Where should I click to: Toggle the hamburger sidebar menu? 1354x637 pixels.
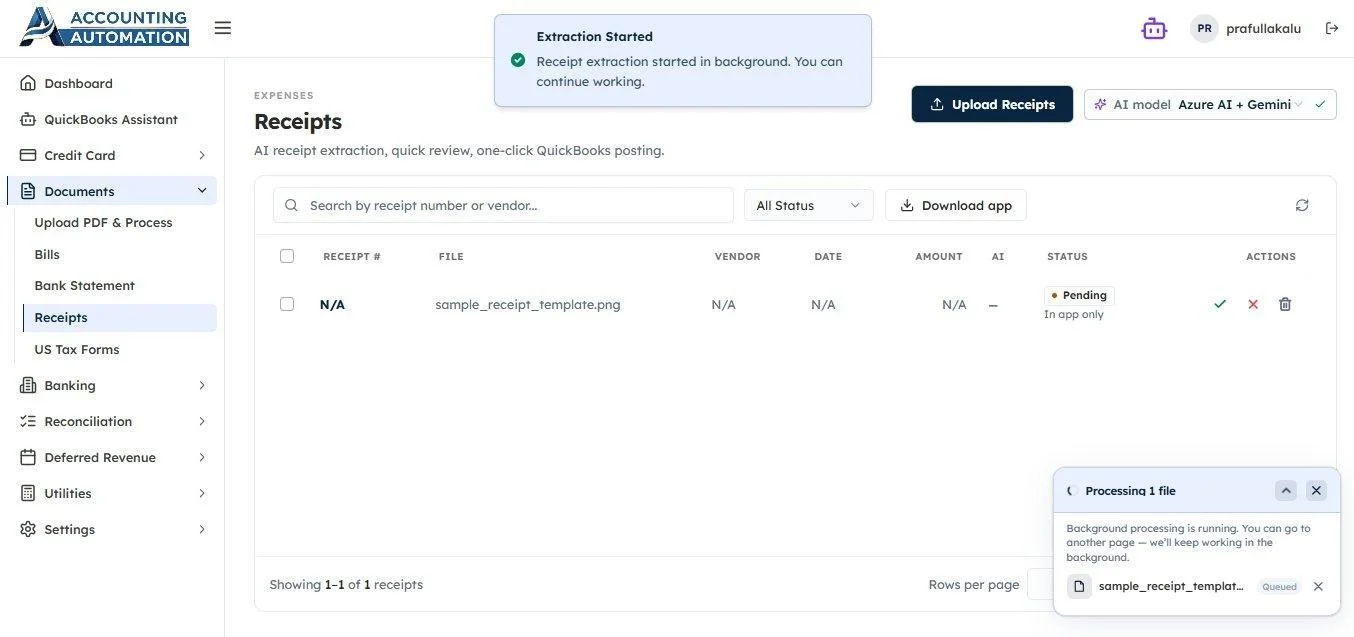(222, 28)
